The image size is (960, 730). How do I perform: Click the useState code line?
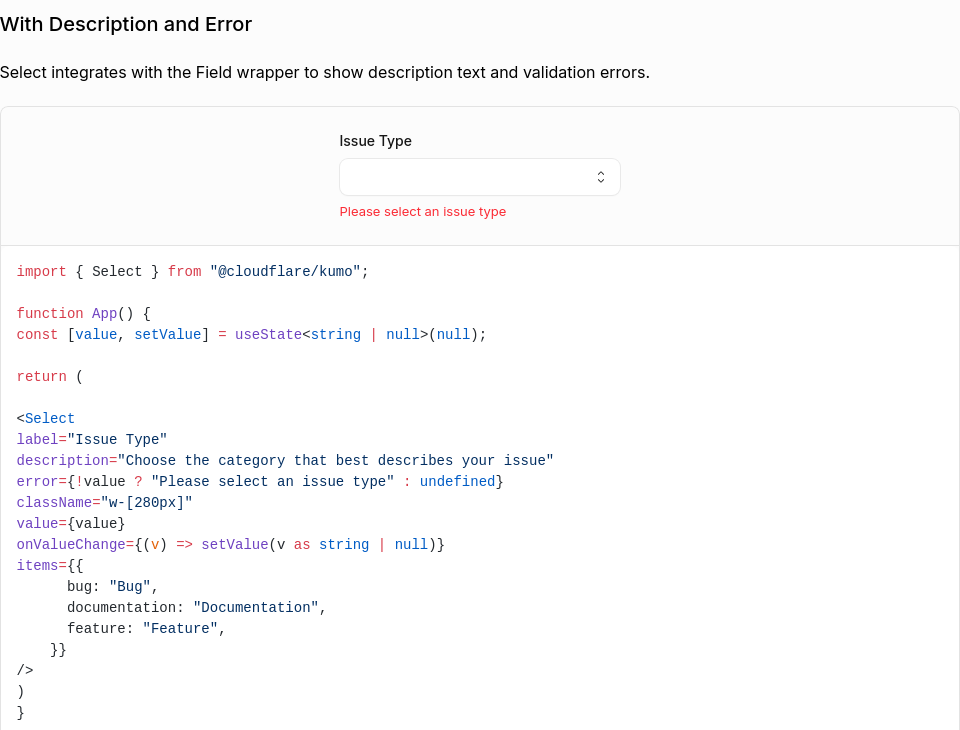pos(251,334)
